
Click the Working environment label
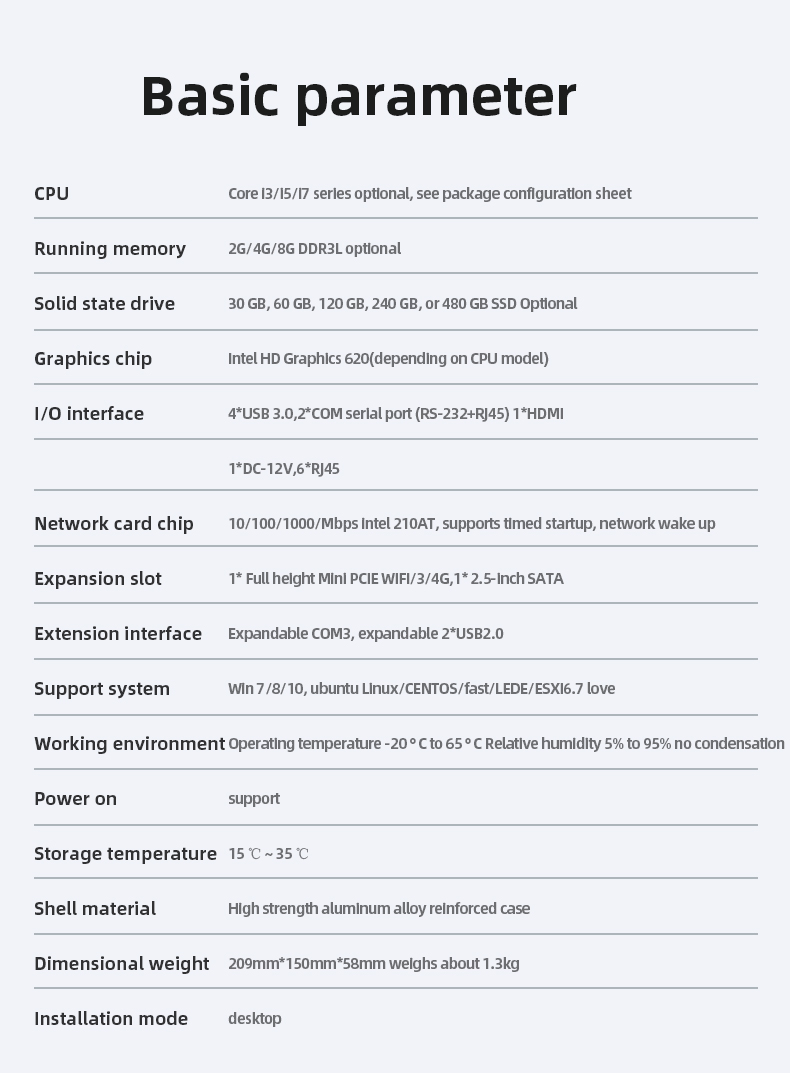pyautogui.click(x=129, y=743)
